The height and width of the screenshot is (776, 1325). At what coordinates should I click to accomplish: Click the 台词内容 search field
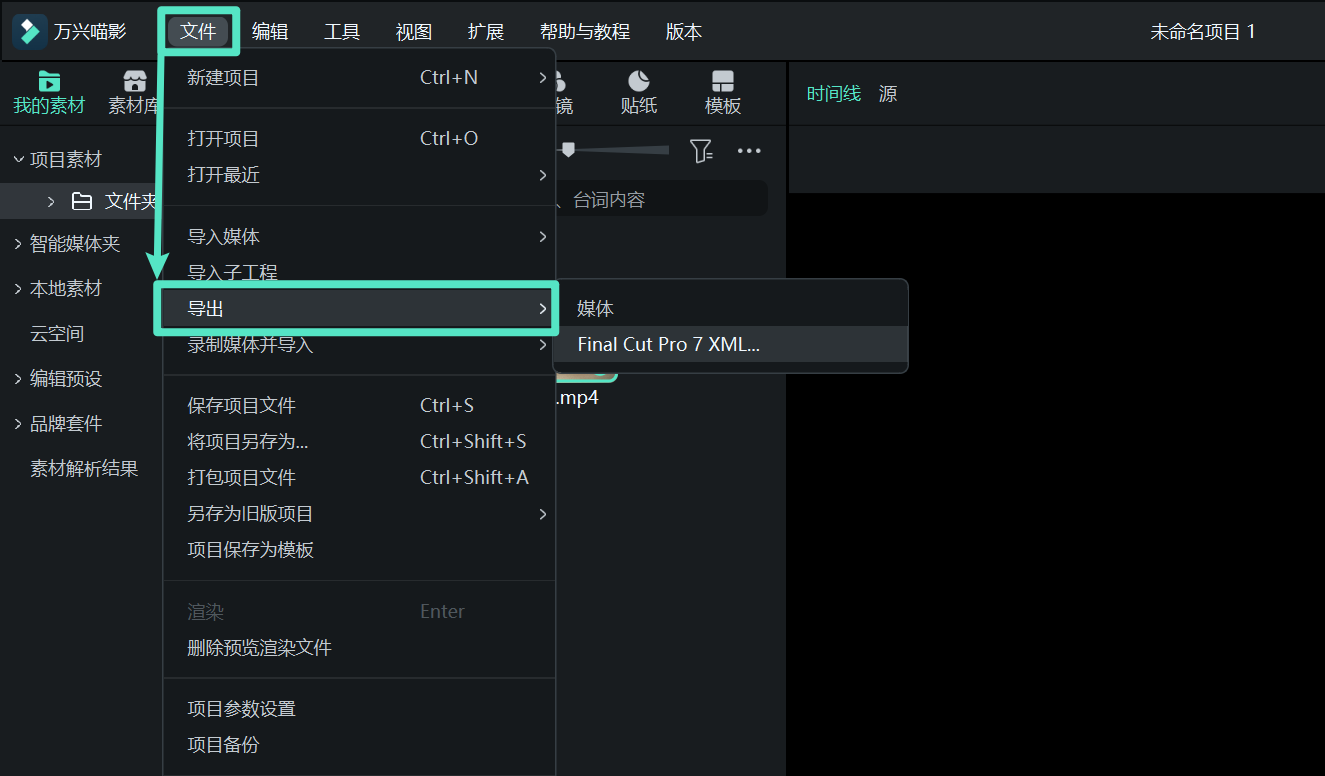[660, 199]
